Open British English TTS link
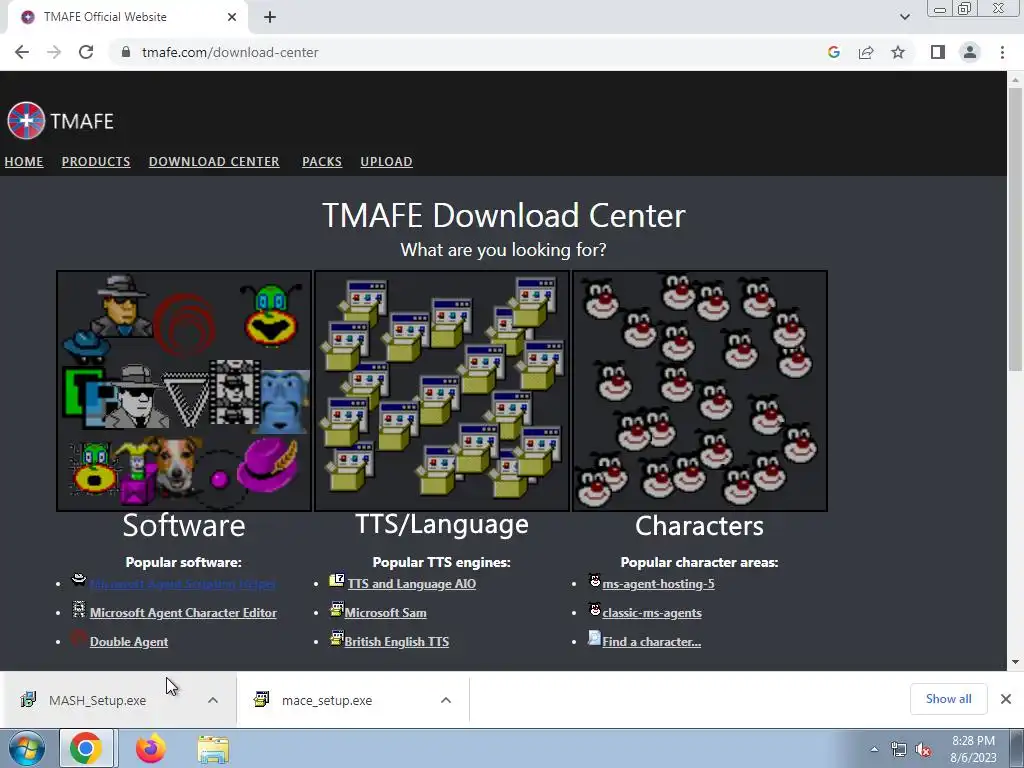 (396, 642)
